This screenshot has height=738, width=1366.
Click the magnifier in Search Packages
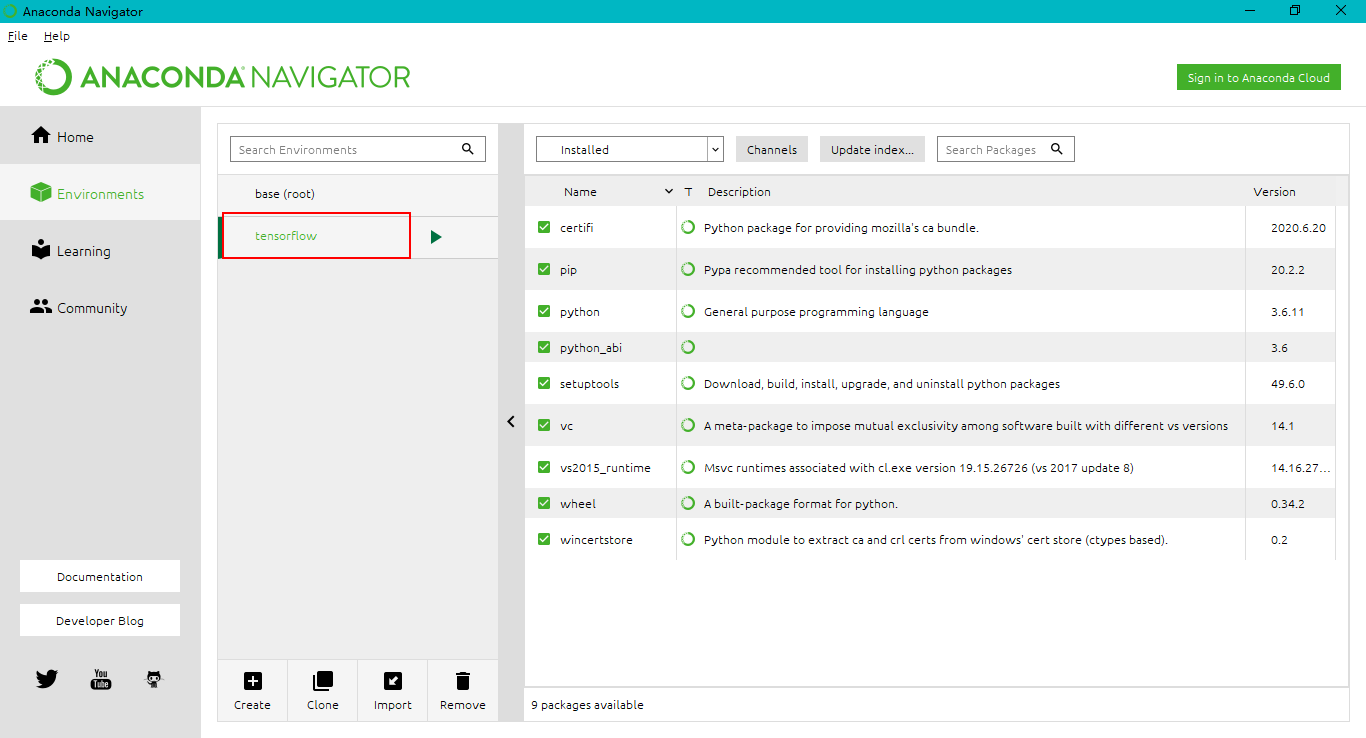[1057, 149]
